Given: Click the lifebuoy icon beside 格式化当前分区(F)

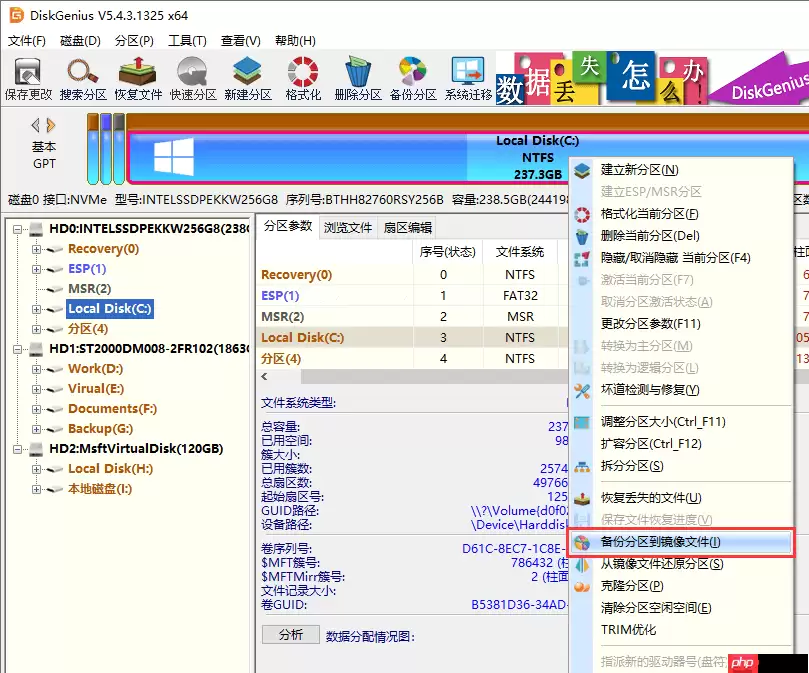Looking at the screenshot, I should click(x=582, y=214).
